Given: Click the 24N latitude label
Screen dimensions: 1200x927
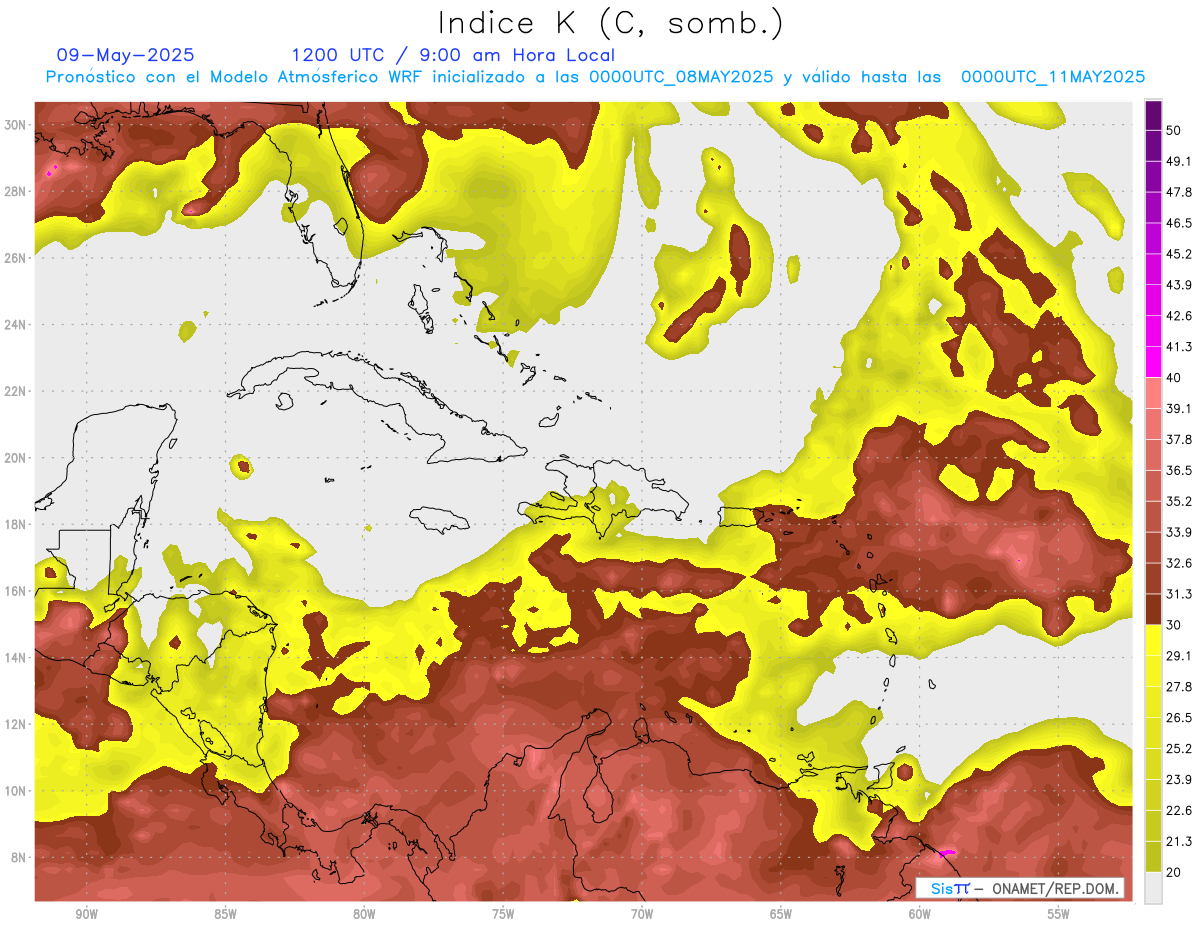Looking at the screenshot, I should (x=17, y=324).
